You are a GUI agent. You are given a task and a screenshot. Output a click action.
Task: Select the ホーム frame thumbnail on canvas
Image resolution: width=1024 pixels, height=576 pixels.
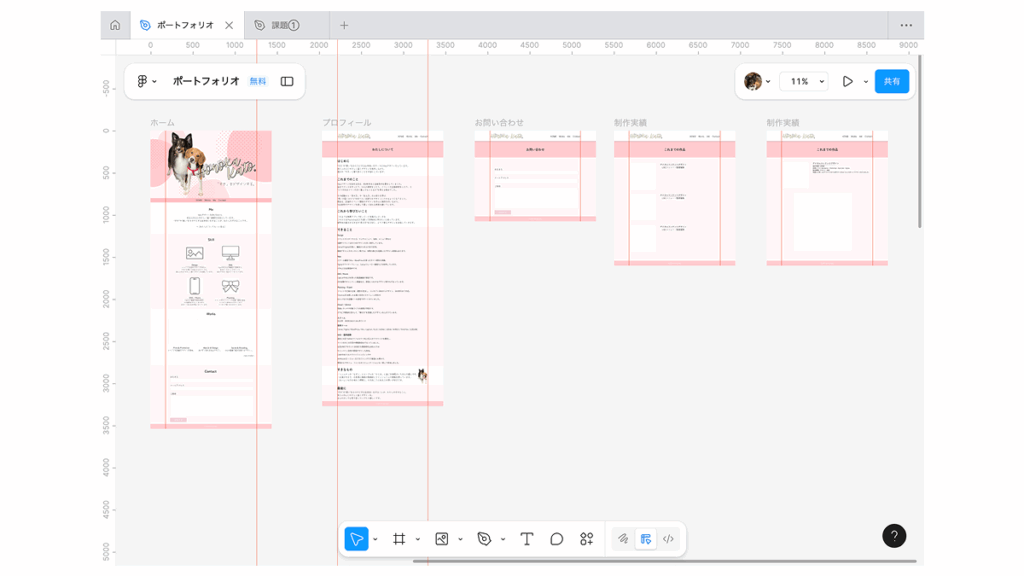210,280
